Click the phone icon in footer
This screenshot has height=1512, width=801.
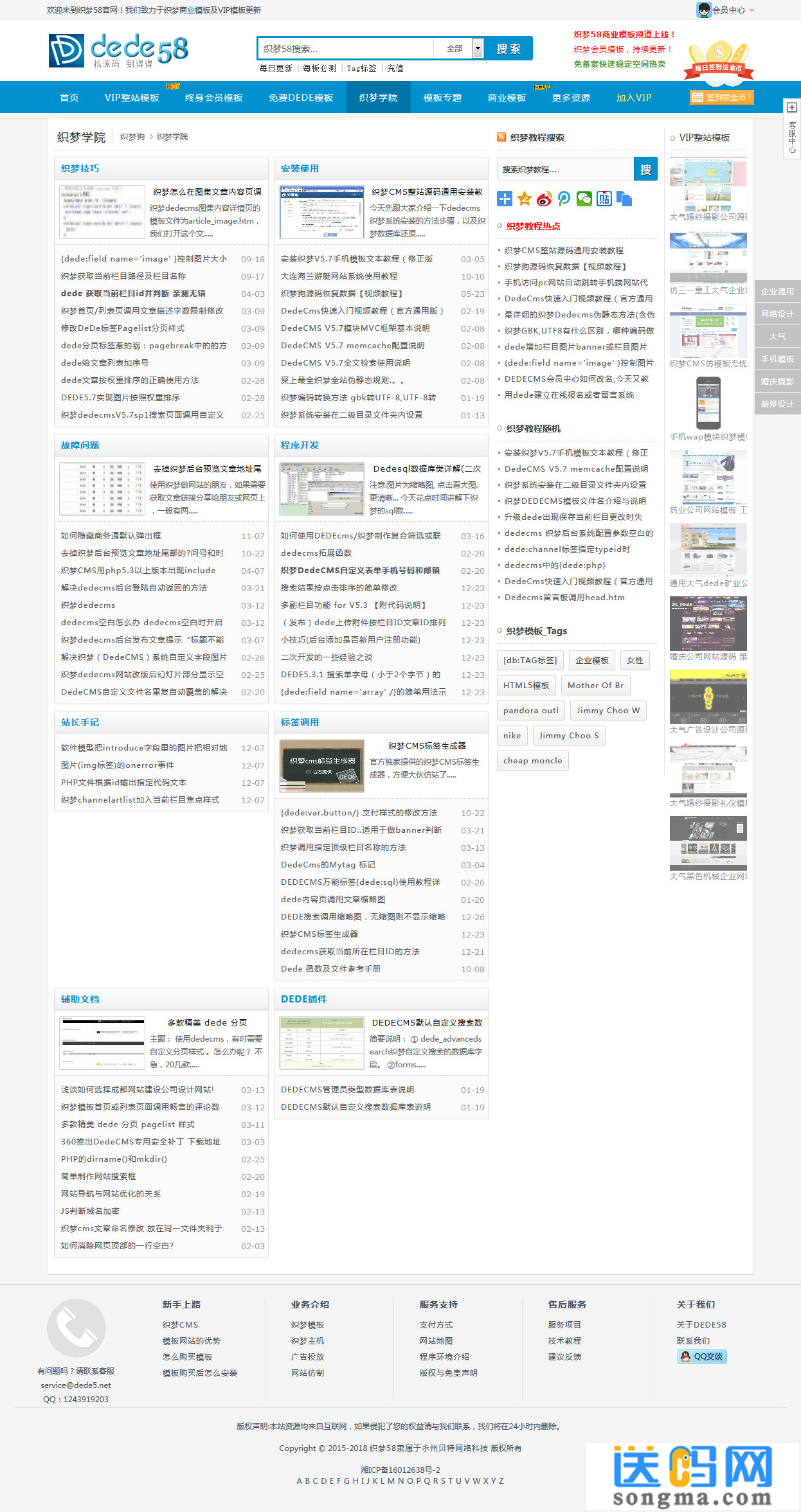tap(76, 1328)
